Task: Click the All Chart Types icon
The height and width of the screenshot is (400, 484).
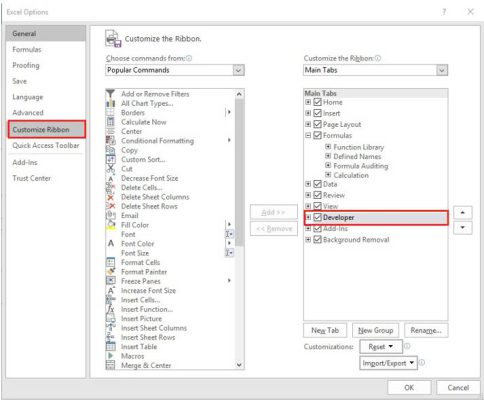Action: coord(110,103)
